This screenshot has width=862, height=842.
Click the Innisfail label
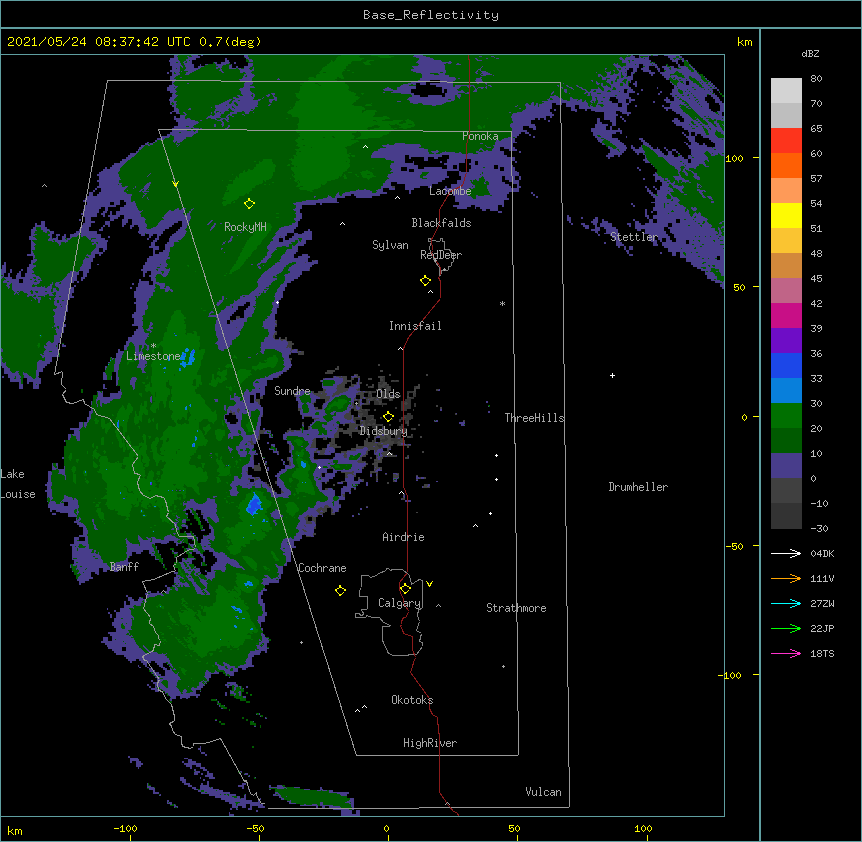(x=415, y=326)
